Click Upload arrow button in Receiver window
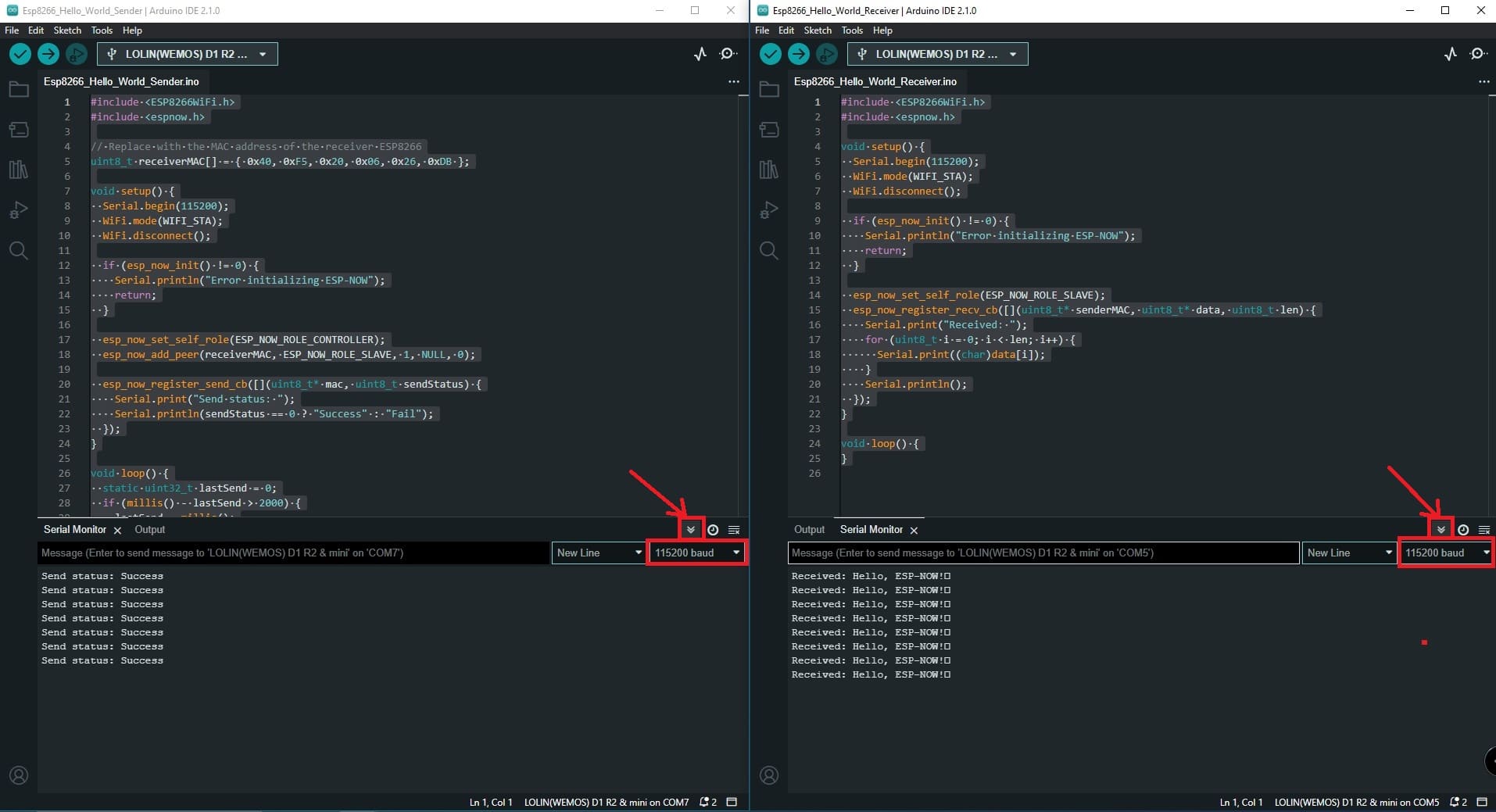This screenshot has width=1496, height=812. coord(798,54)
